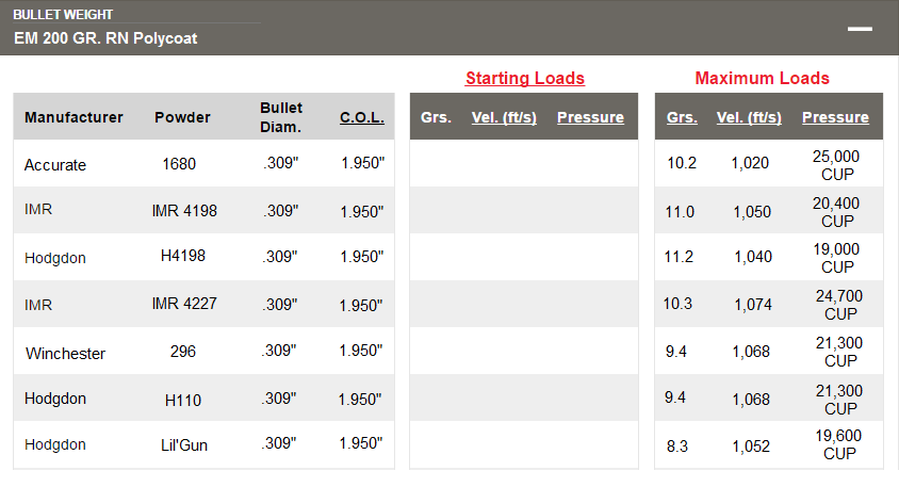Image resolution: width=899 pixels, height=487 pixels.
Task: Click Starting Loads Vel. (ft/s) header
Action: 504,118
